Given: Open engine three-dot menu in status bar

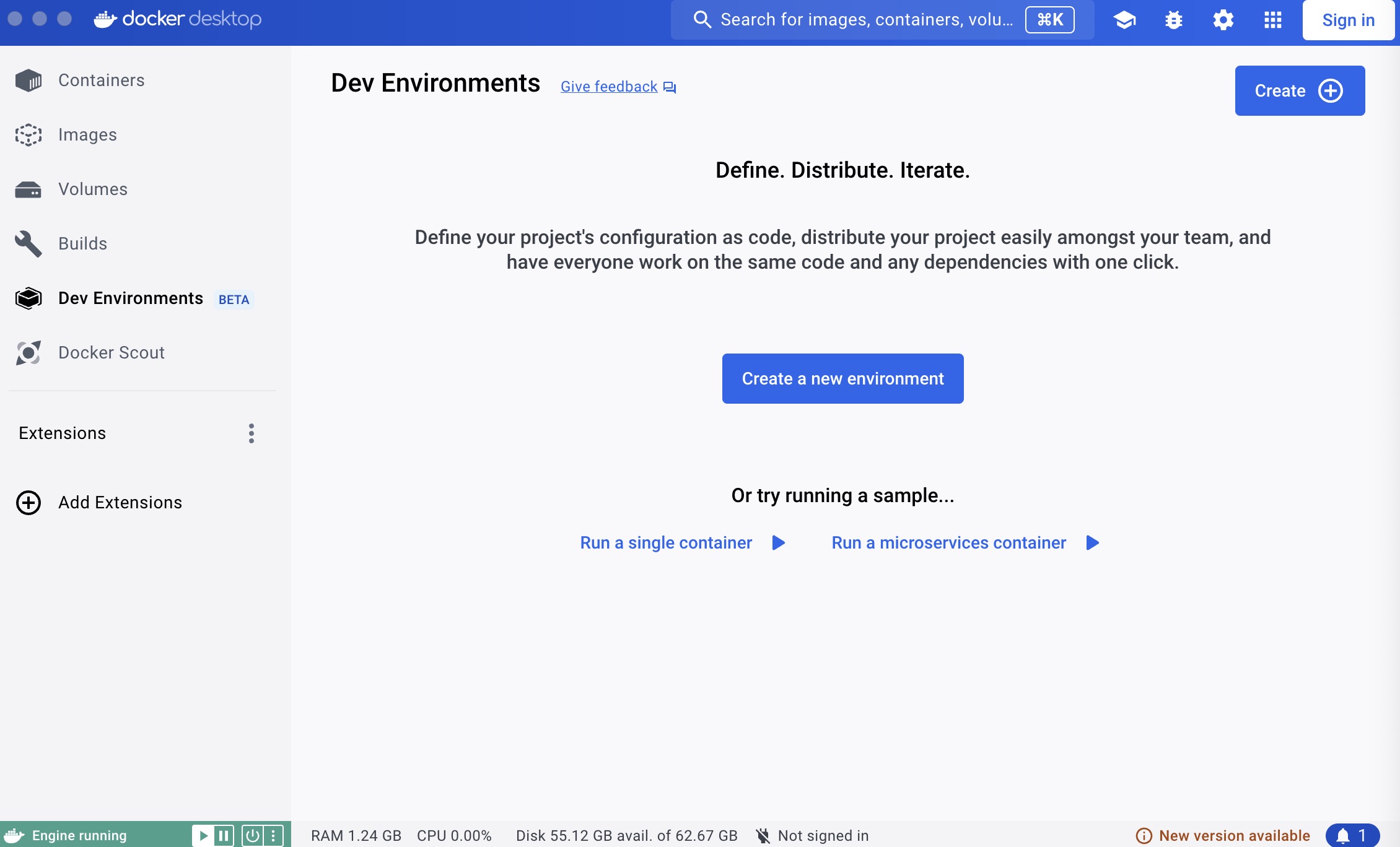Looking at the screenshot, I should click(x=273, y=836).
